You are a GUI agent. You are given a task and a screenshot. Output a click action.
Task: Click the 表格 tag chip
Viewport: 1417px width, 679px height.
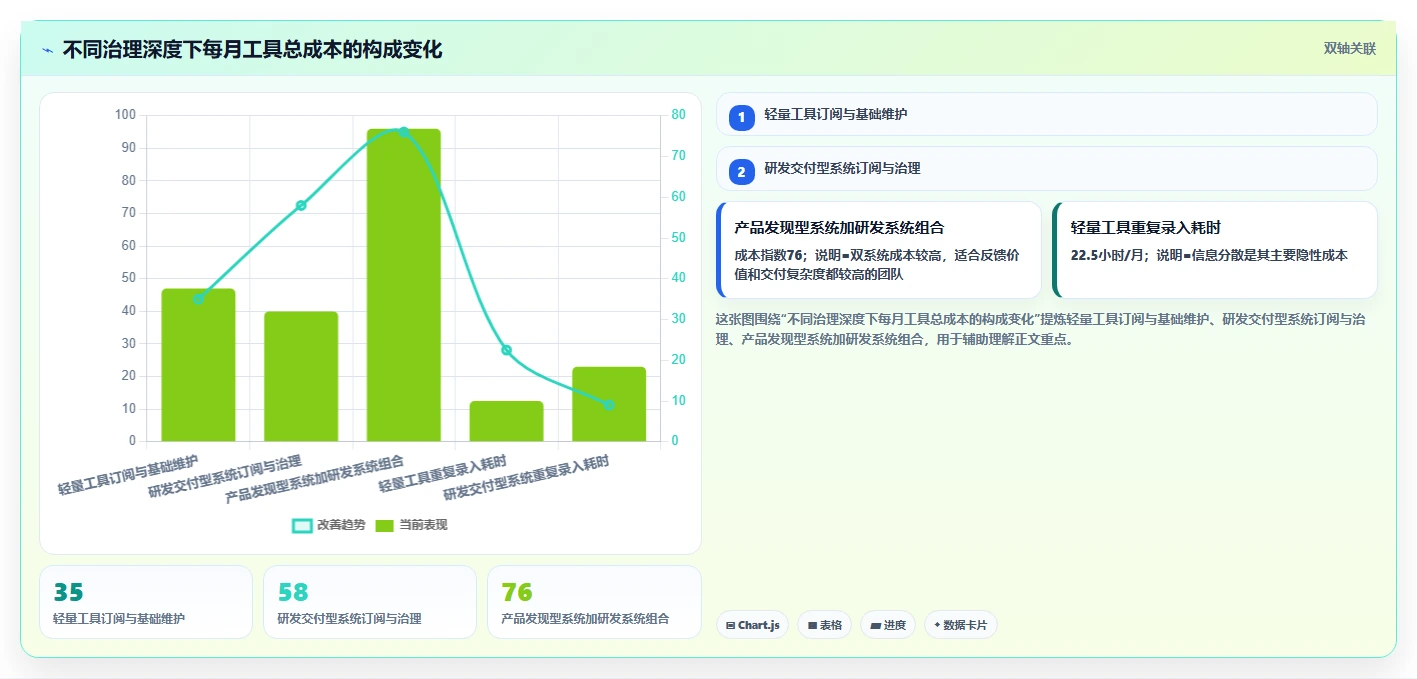(824, 625)
